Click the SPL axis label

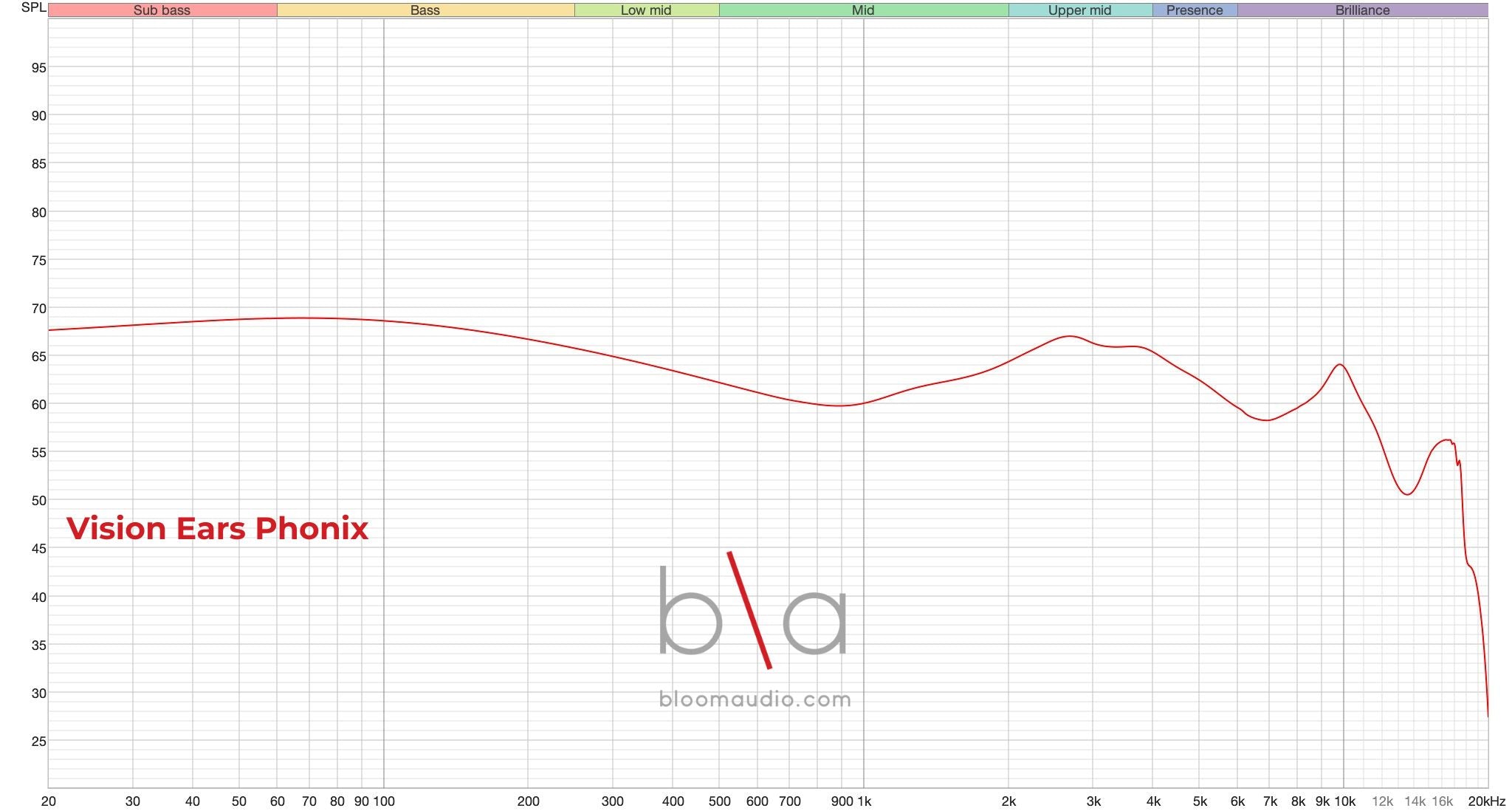33,7
